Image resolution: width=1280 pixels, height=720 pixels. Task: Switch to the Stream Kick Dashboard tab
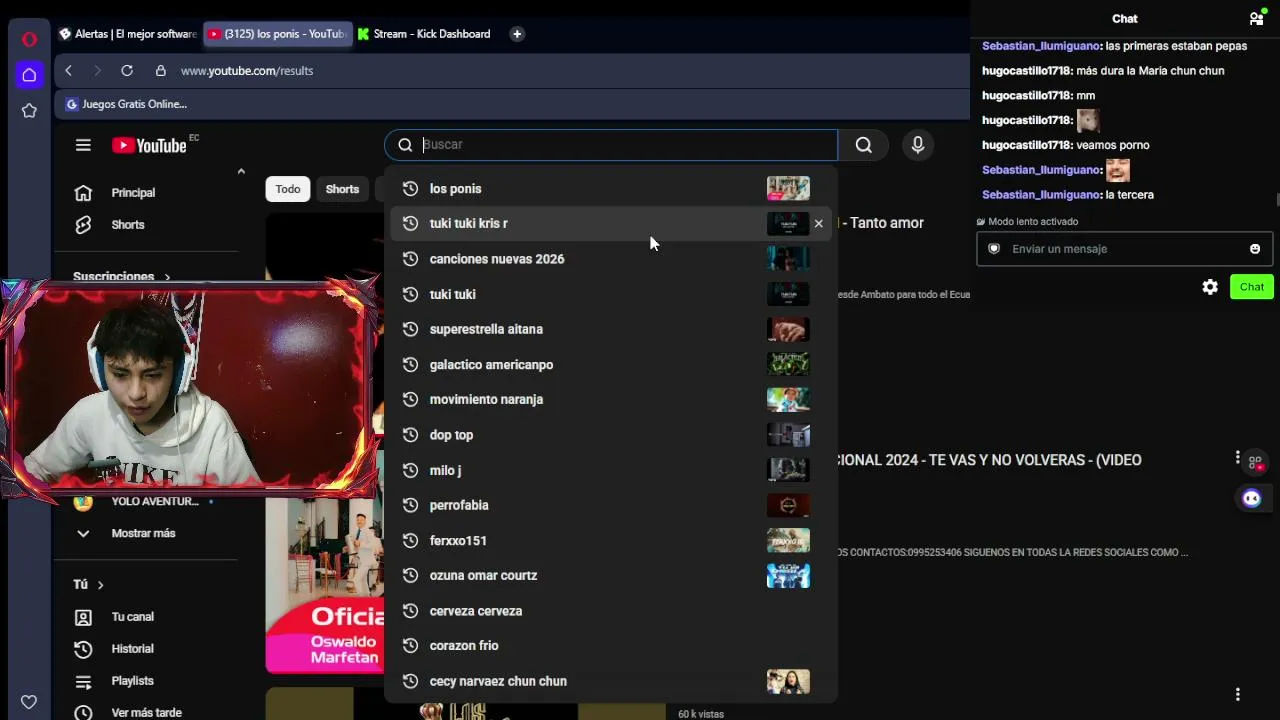click(x=424, y=34)
